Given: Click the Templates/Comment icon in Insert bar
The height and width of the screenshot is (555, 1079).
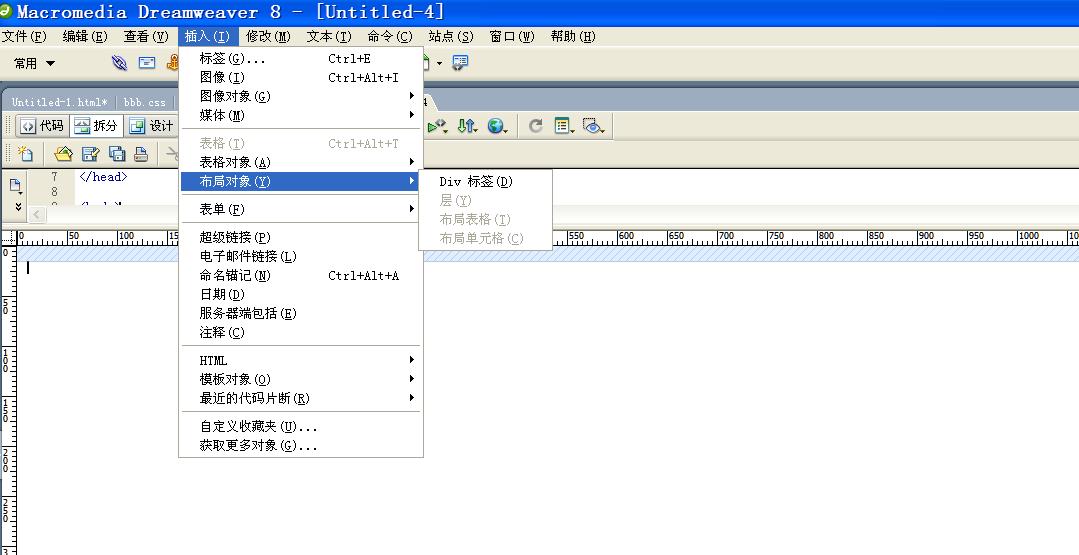Looking at the screenshot, I should click(460, 63).
